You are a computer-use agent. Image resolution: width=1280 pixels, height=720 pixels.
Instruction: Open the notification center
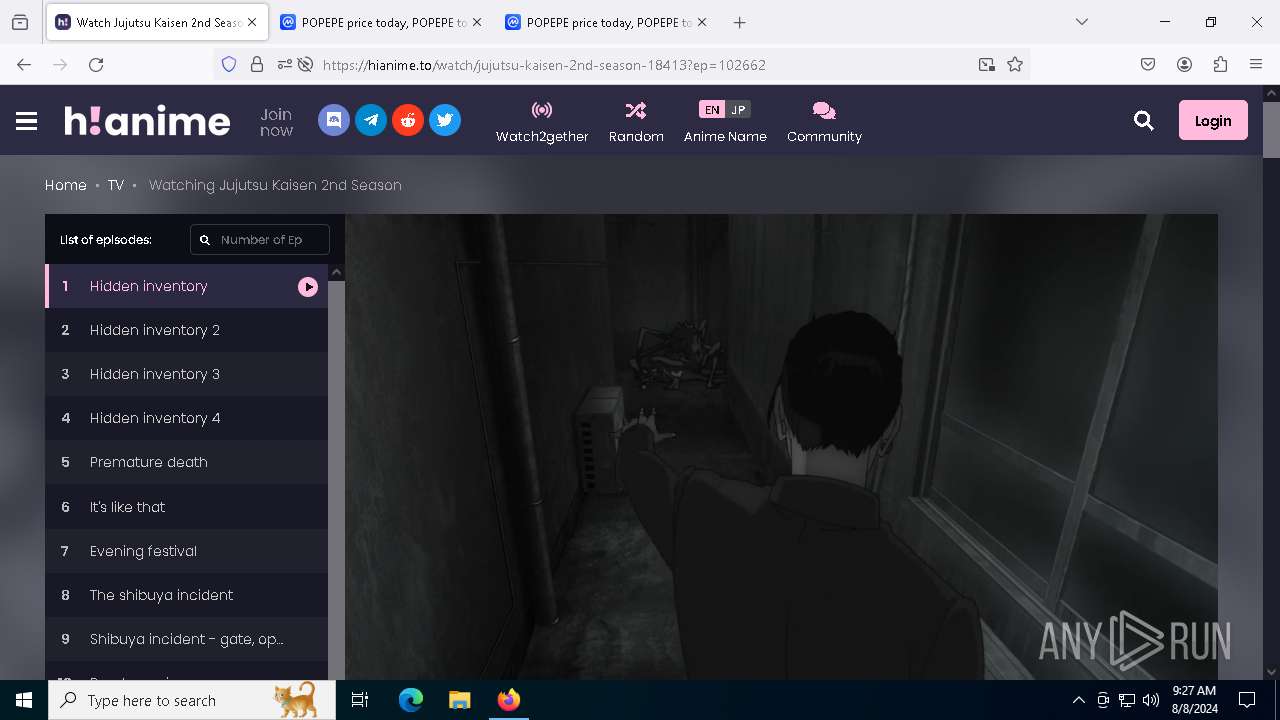[1247, 700]
